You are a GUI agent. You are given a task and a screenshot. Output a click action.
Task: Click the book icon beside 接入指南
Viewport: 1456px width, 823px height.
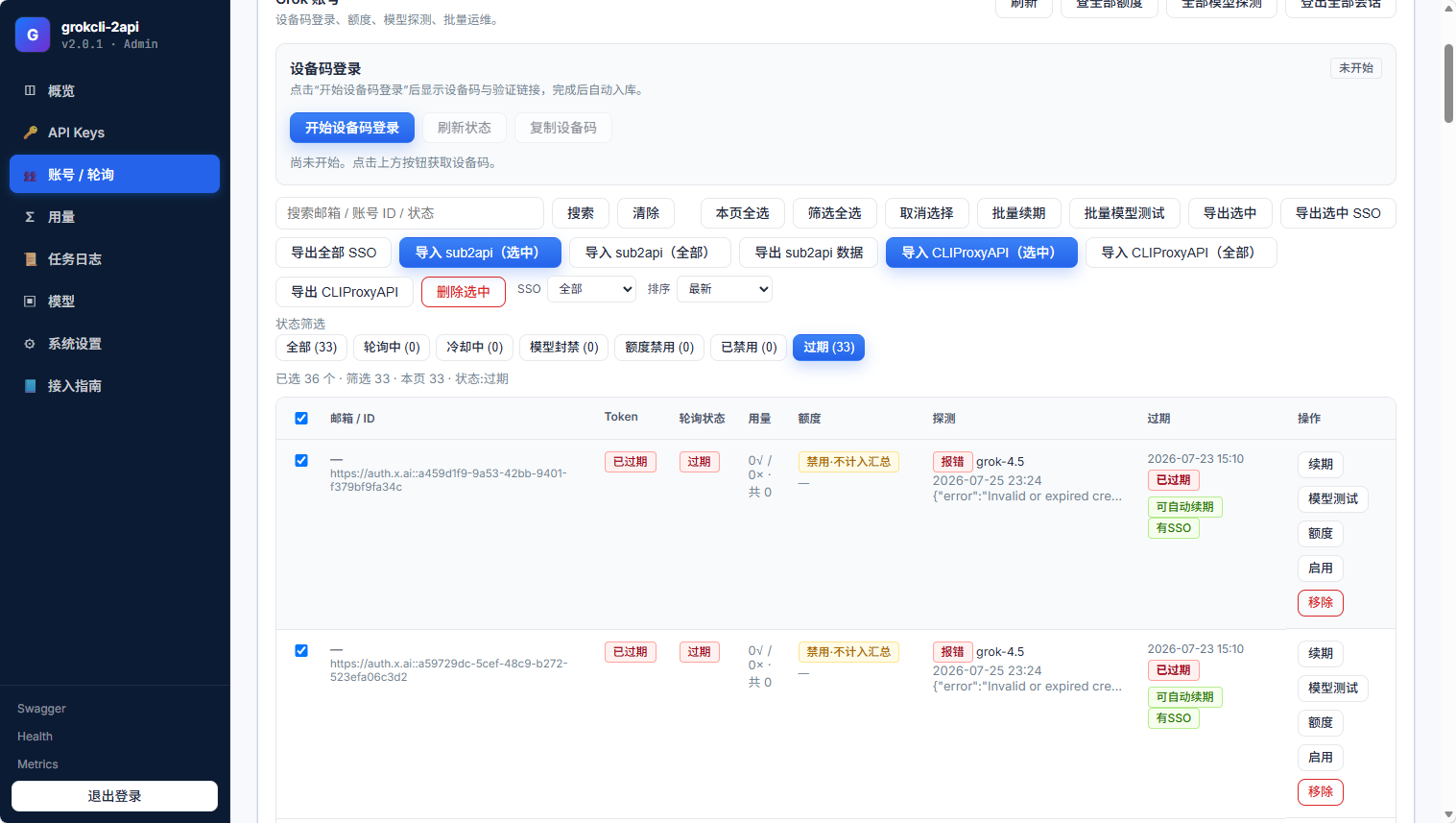click(x=30, y=386)
